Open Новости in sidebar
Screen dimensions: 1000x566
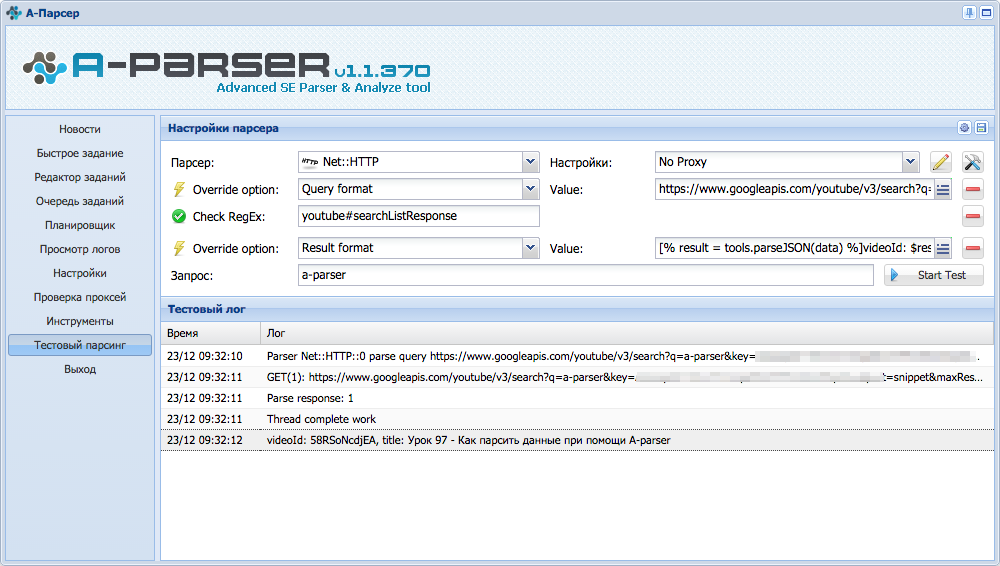[80, 129]
